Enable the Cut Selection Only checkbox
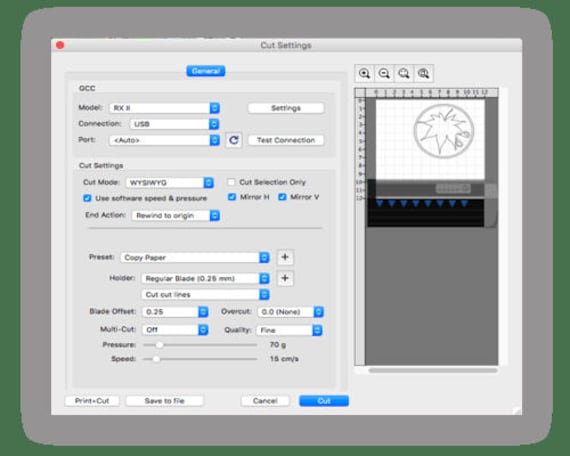The height and width of the screenshot is (456, 570). coord(231,182)
